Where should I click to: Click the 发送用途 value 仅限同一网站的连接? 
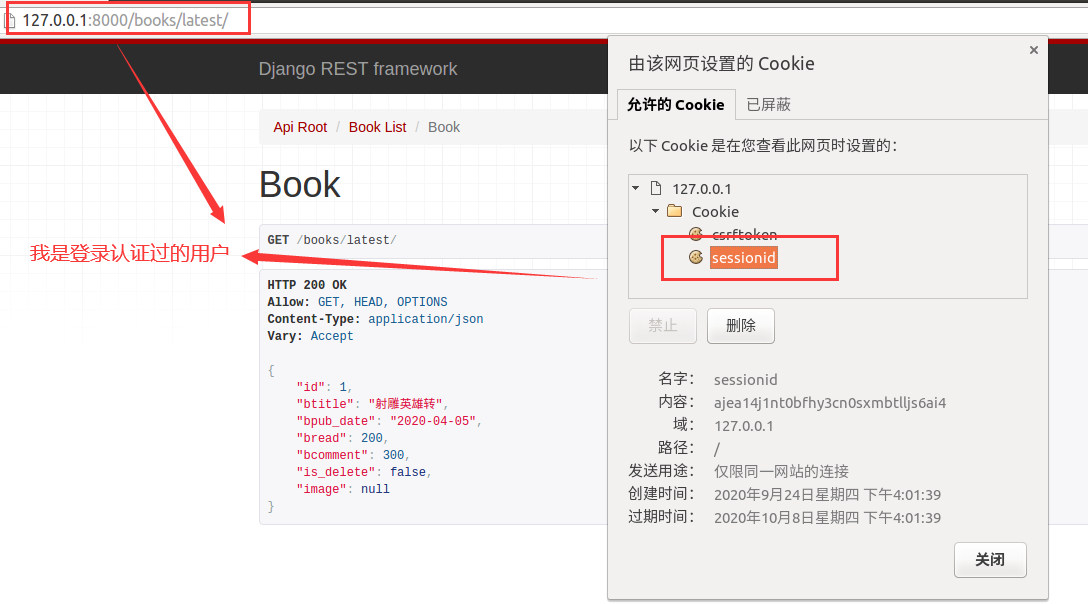tap(781, 471)
